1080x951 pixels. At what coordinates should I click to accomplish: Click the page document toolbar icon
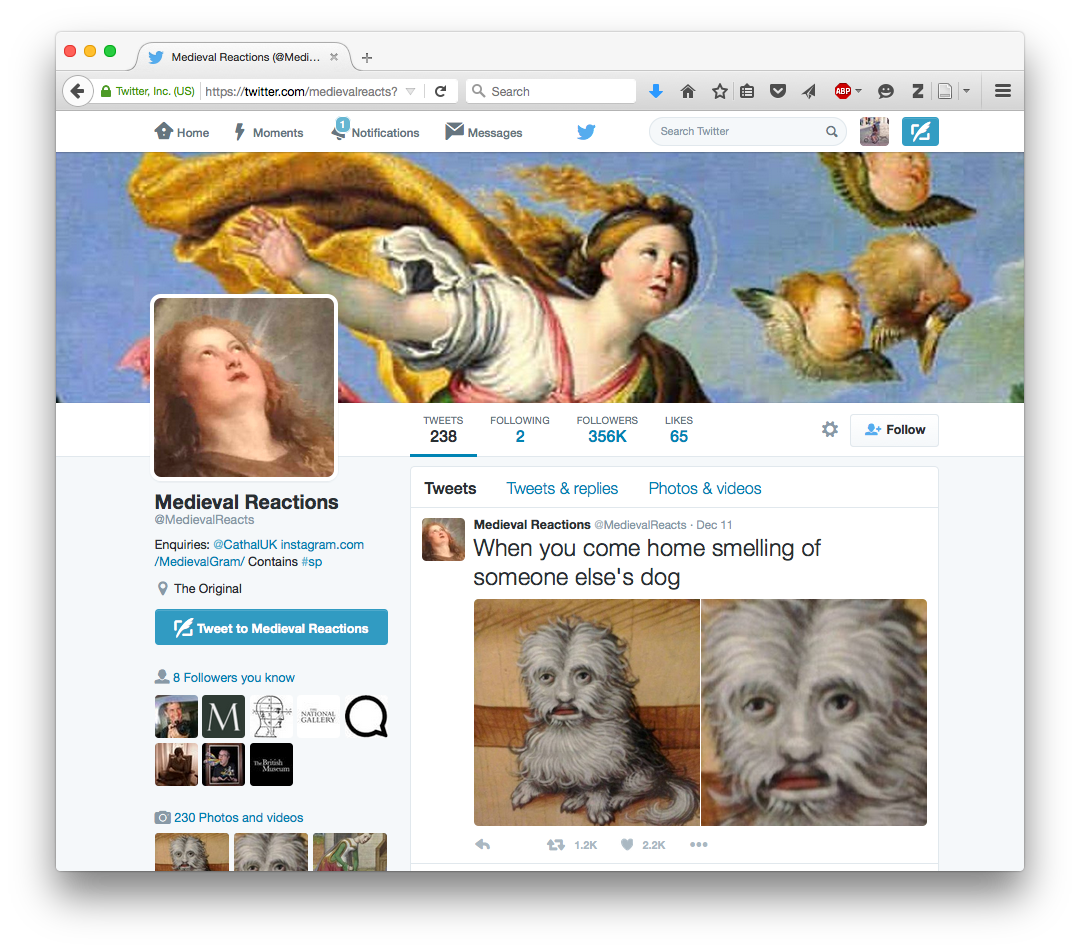click(x=945, y=91)
